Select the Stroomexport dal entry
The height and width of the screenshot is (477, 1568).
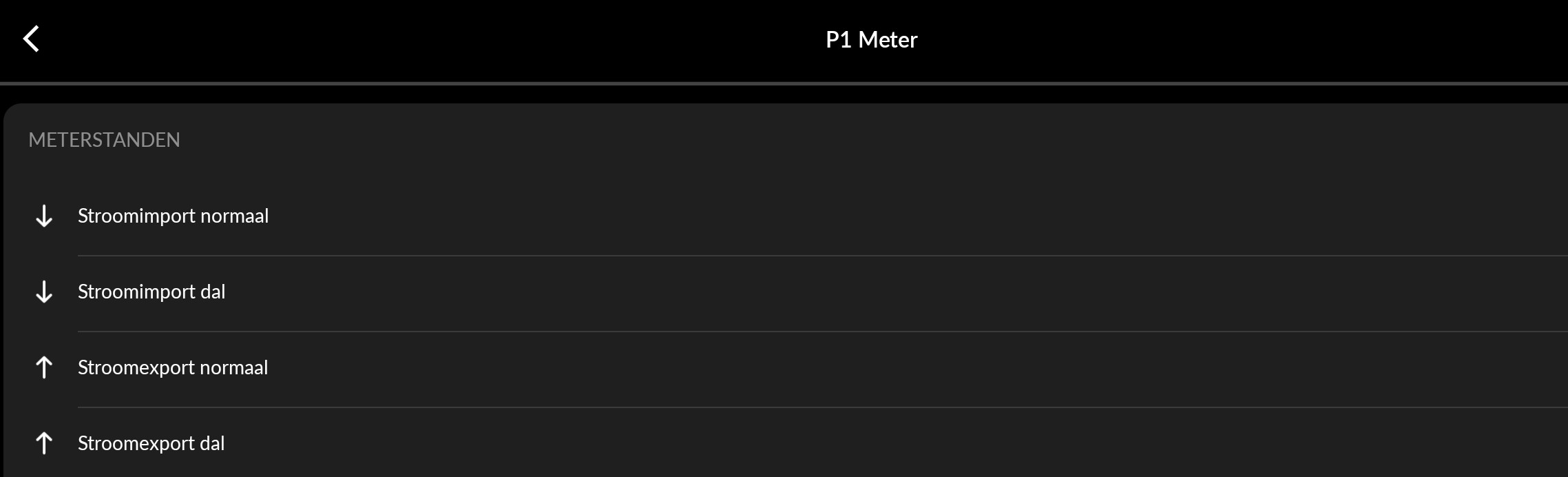tap(151, 444)
